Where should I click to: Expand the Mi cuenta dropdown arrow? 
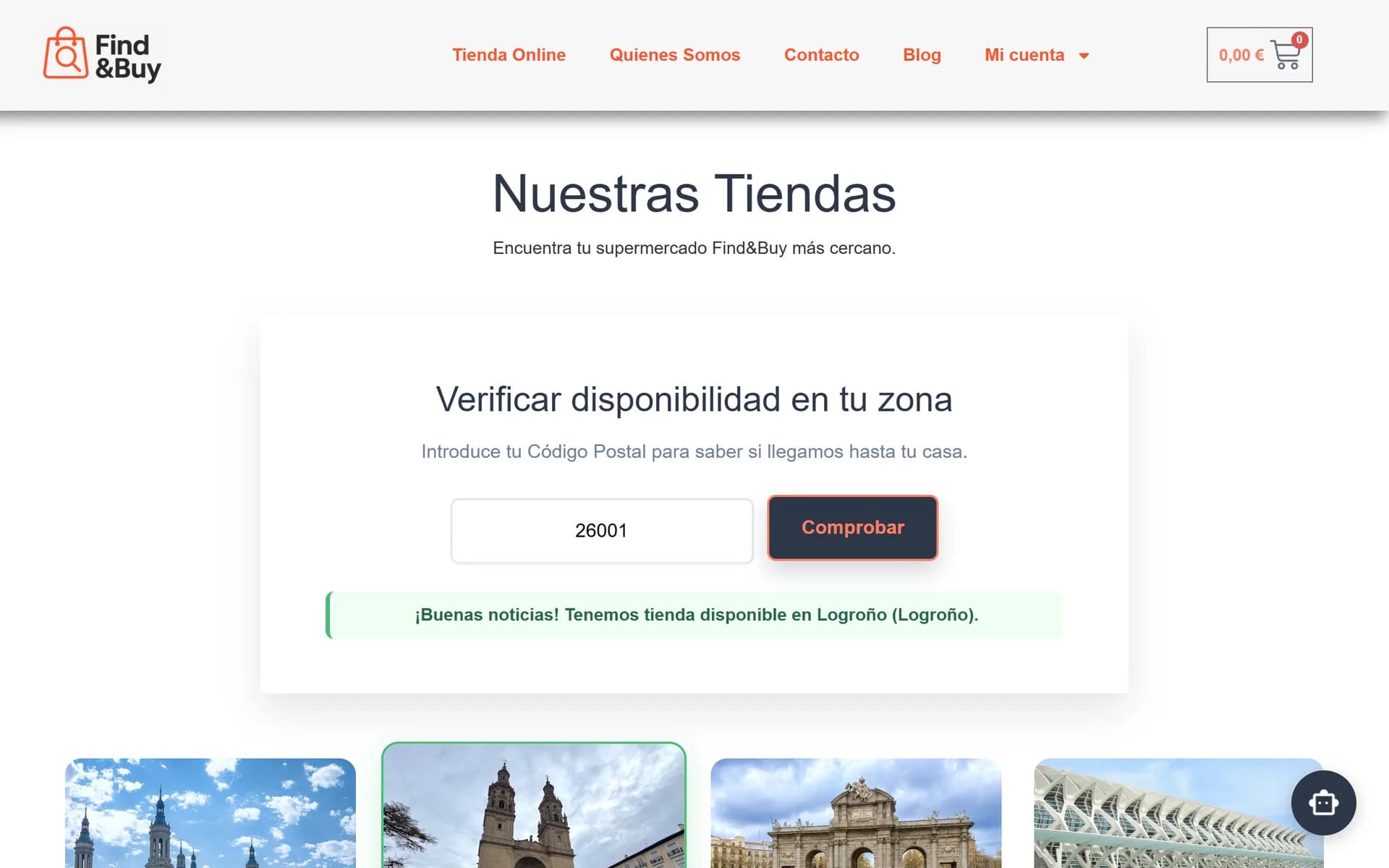(x=1084, y=56)
